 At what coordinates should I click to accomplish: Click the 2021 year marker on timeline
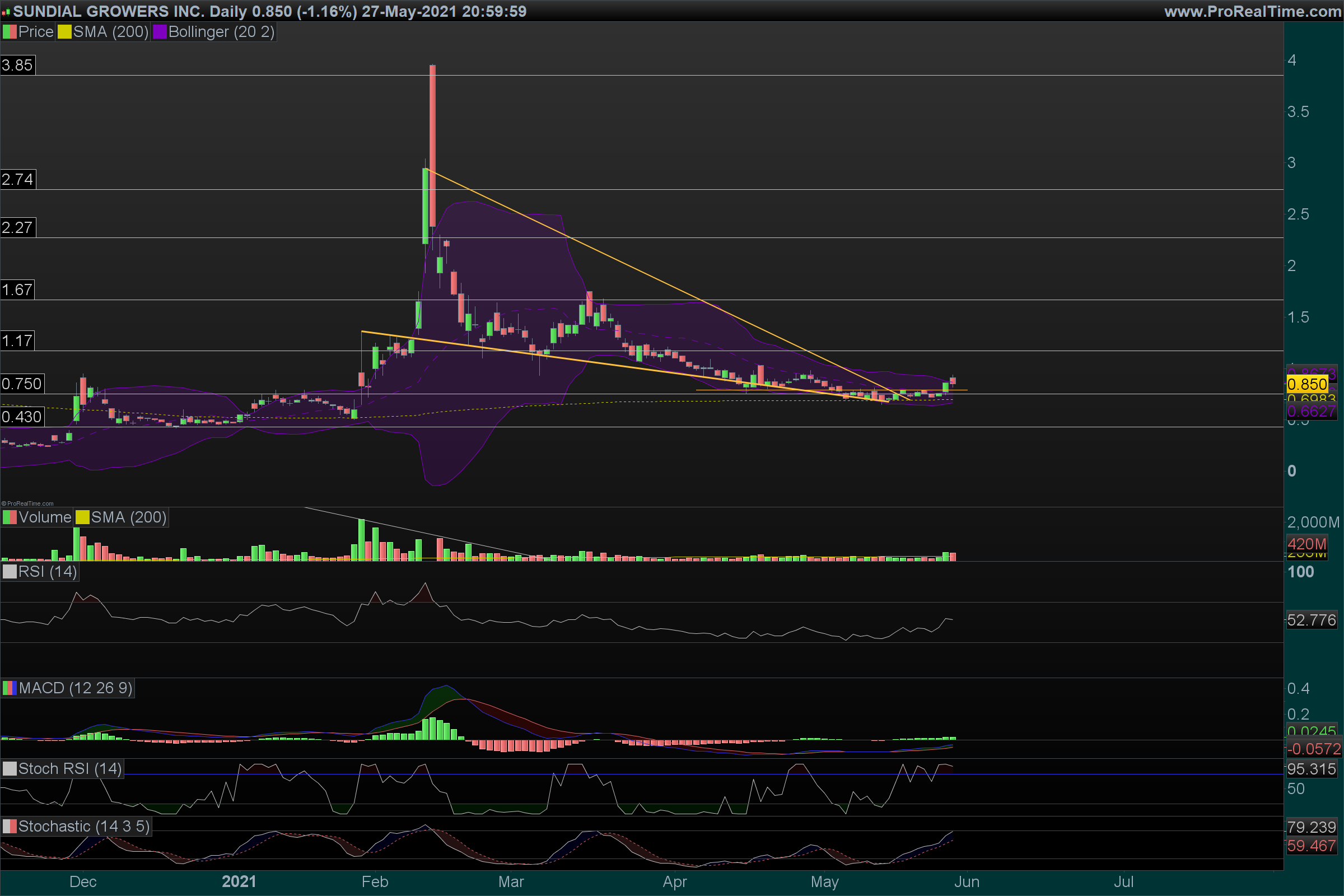point(239,881)
